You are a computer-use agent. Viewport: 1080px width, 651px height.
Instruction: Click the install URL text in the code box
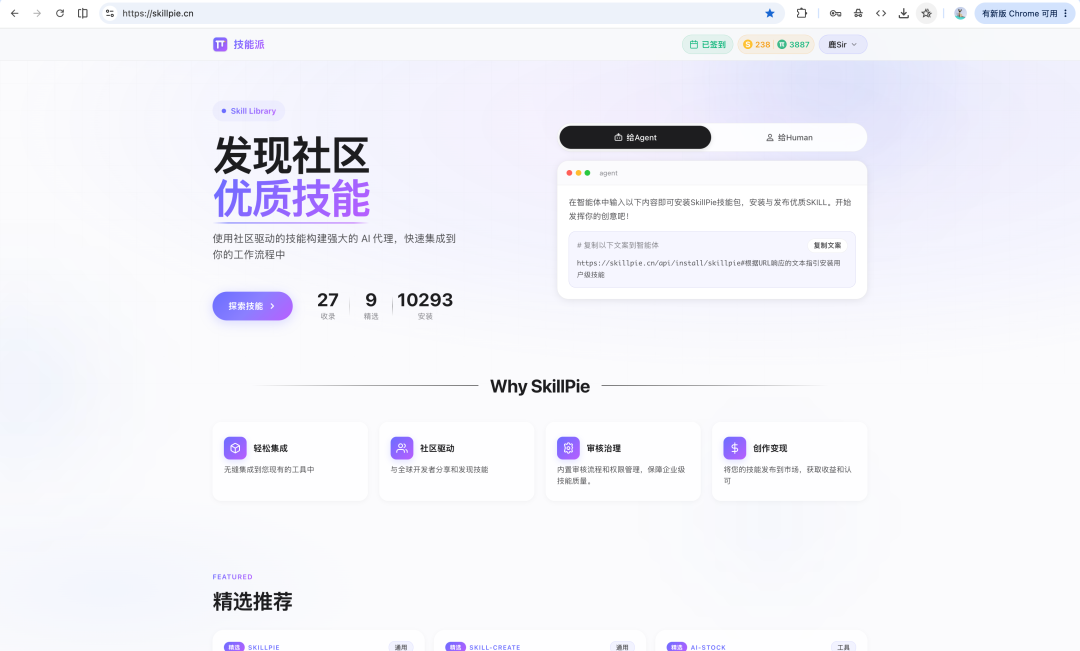pyautogui.click(x=708, y=269)
